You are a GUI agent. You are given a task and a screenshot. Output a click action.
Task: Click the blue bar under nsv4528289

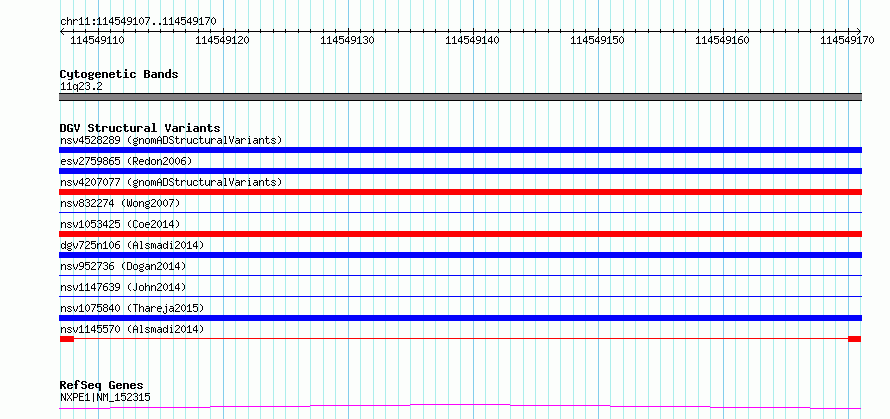point(460,150)
